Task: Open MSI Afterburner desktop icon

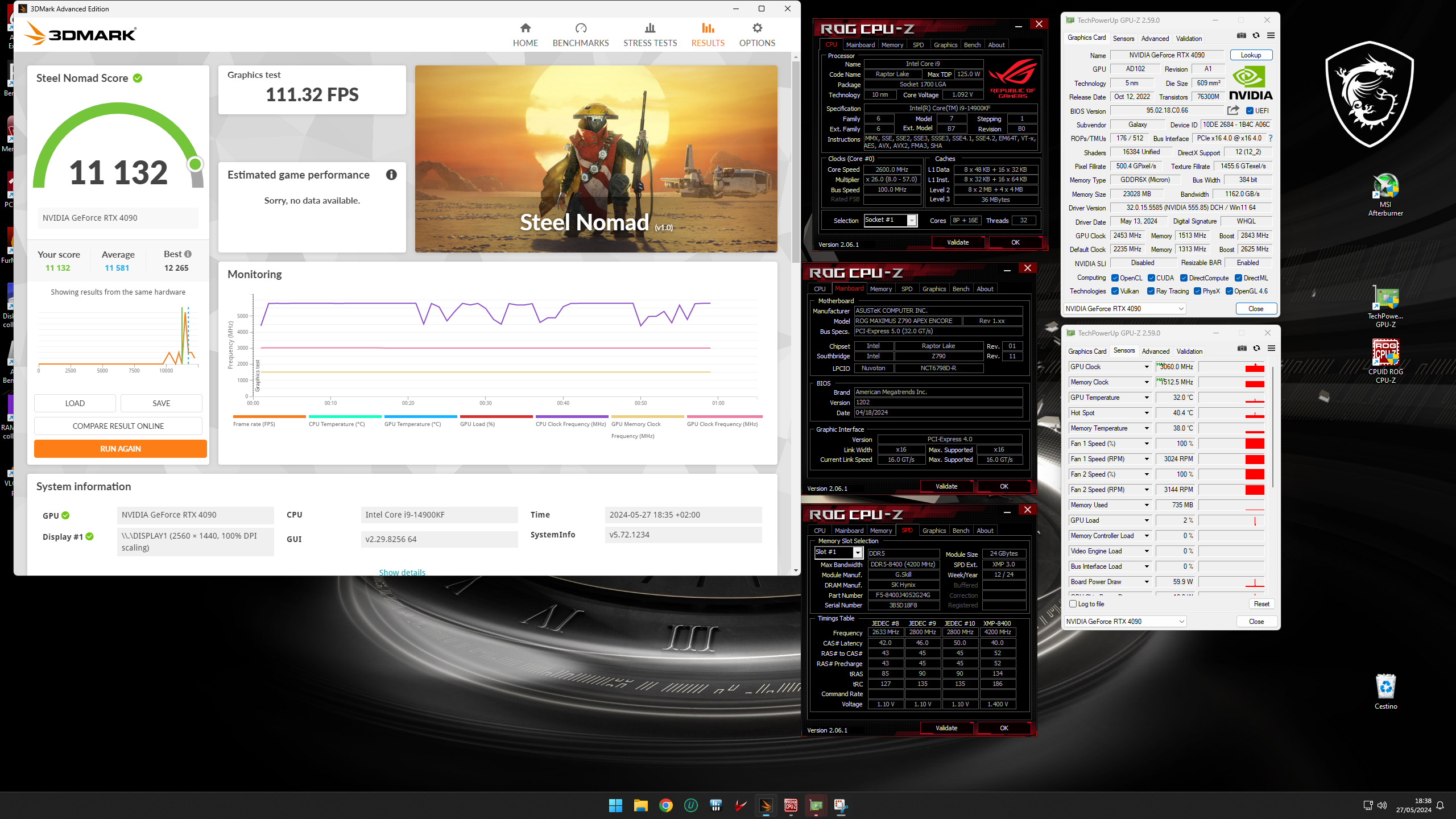Action: (1385, 195)
